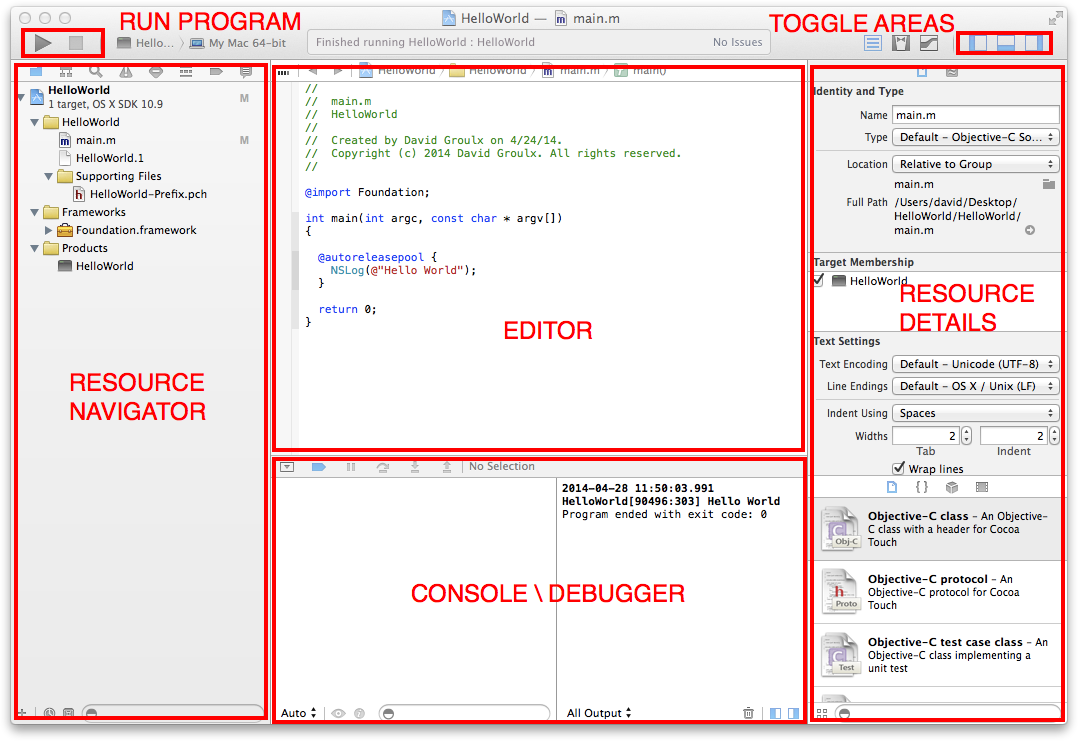Toggle breakpoints in the debug bar
Viewport: 1078px width, 741px height.
[x=319, y=467]
